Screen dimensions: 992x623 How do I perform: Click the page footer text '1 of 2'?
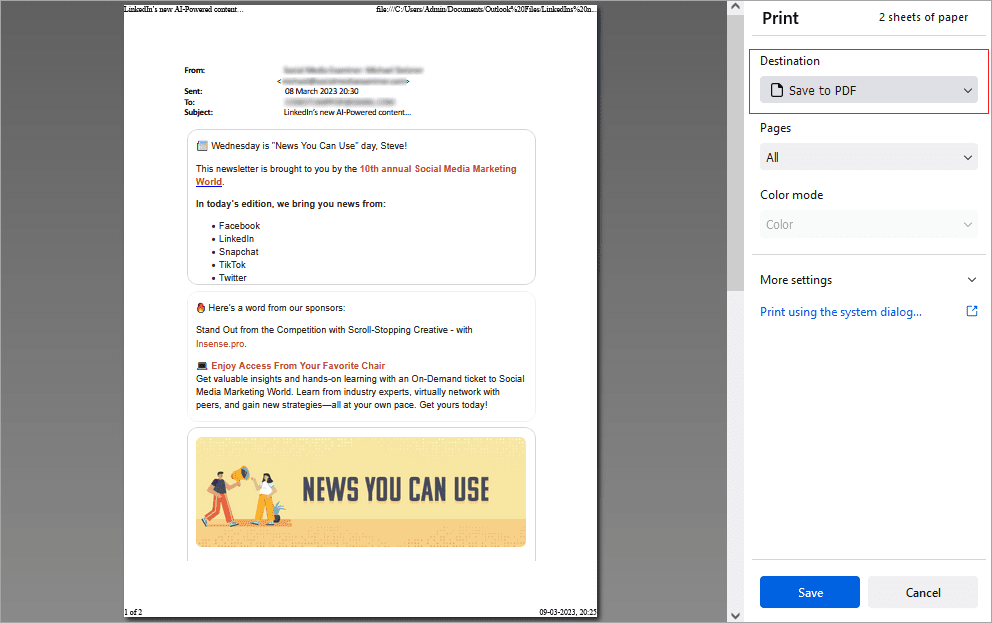pos(133,612)
